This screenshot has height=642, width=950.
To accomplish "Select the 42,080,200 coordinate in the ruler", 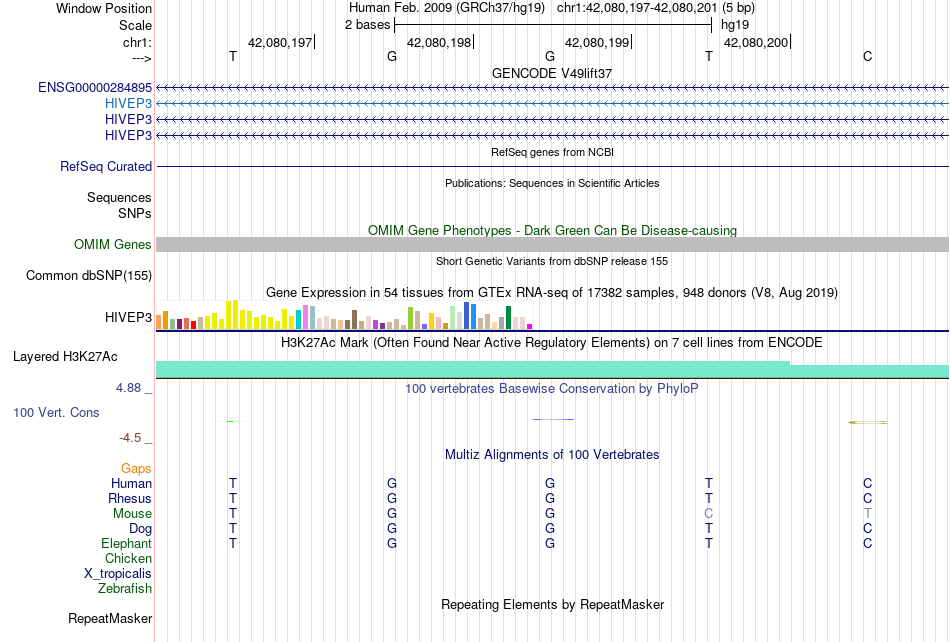I will (x=756, y=42).
